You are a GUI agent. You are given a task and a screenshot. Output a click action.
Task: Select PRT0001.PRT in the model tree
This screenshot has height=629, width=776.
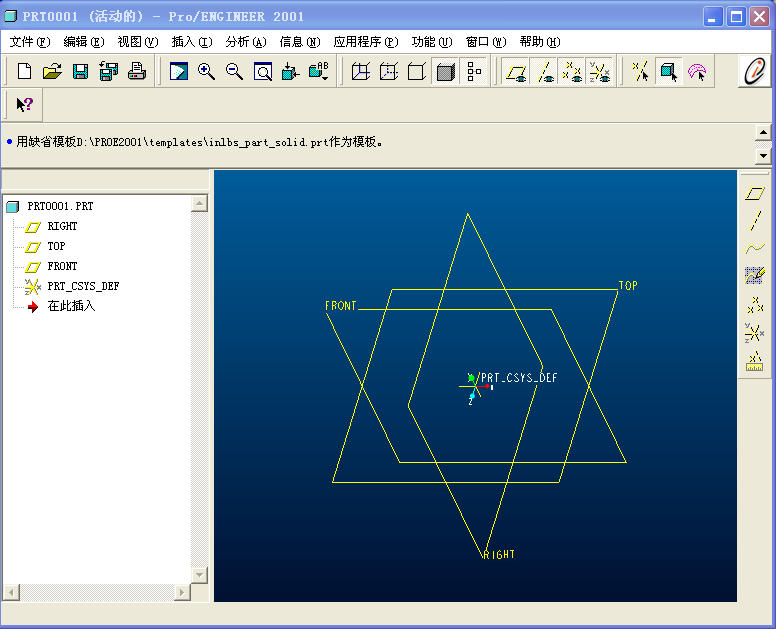(x=60, y=206)
